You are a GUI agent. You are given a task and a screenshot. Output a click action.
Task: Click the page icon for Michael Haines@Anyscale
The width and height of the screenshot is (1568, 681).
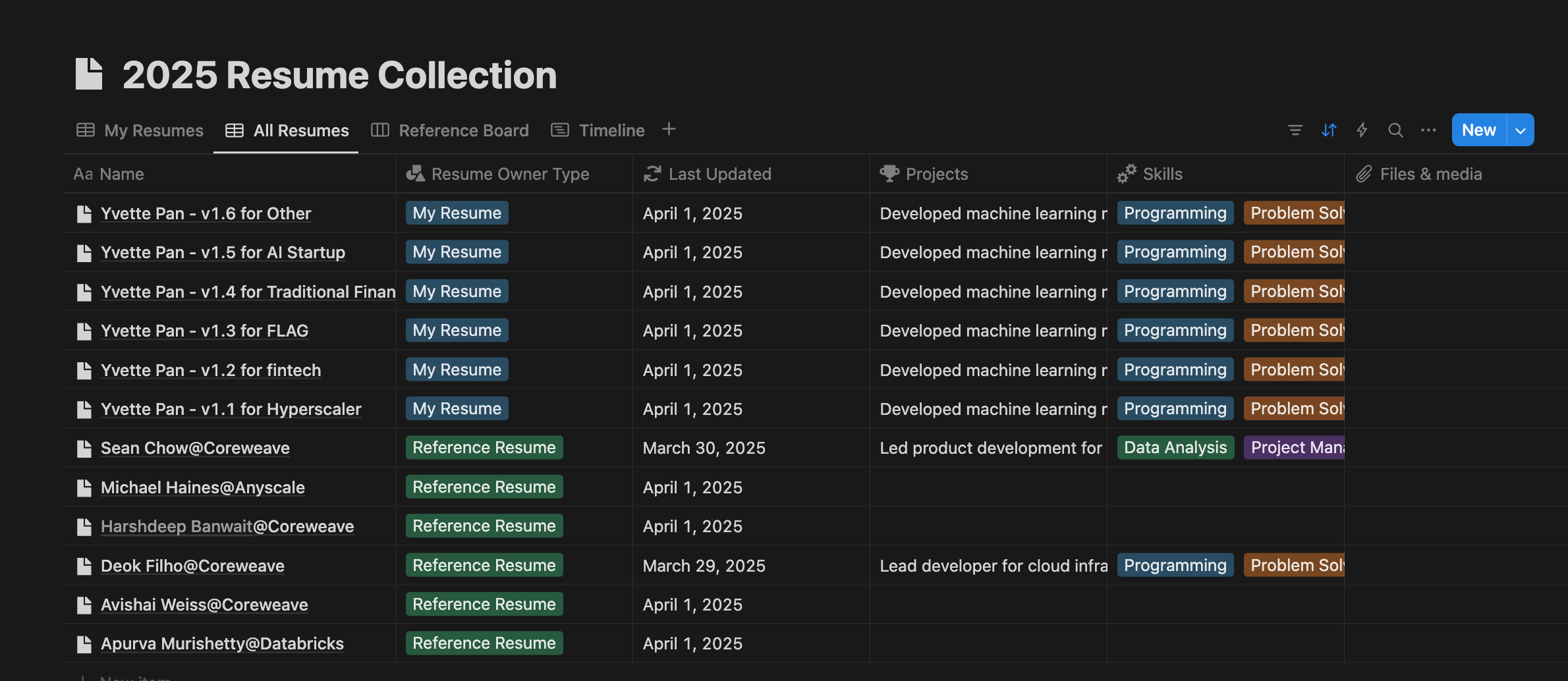click(84, 488)
